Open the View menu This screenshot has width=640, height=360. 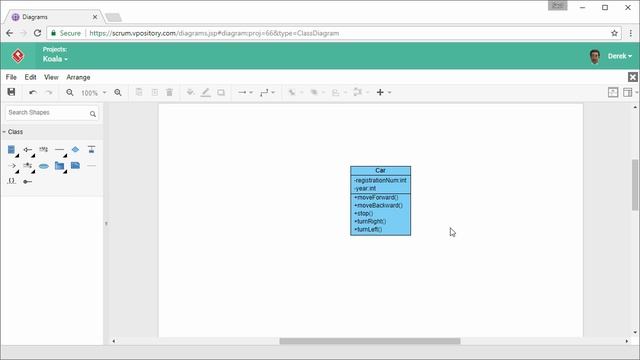pyautogui.click(x=51, y=77)
